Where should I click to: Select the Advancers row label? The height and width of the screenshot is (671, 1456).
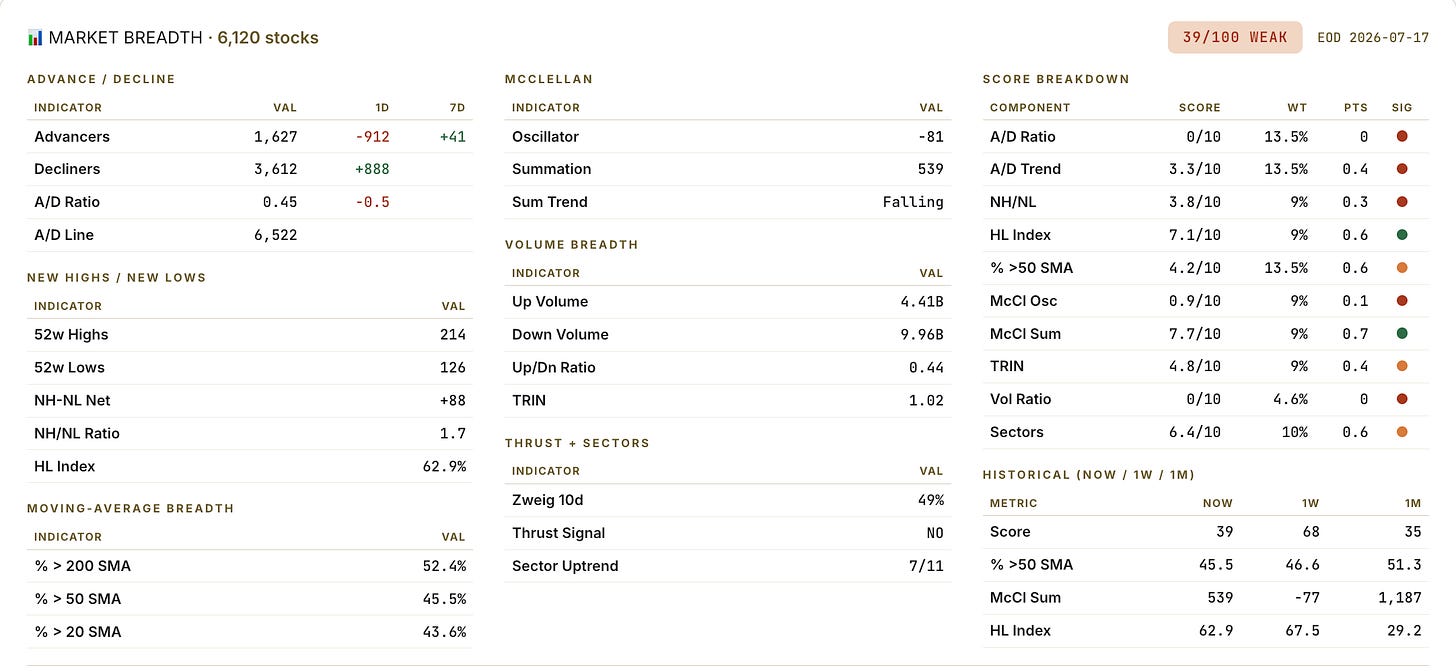[x=72, y=136]
